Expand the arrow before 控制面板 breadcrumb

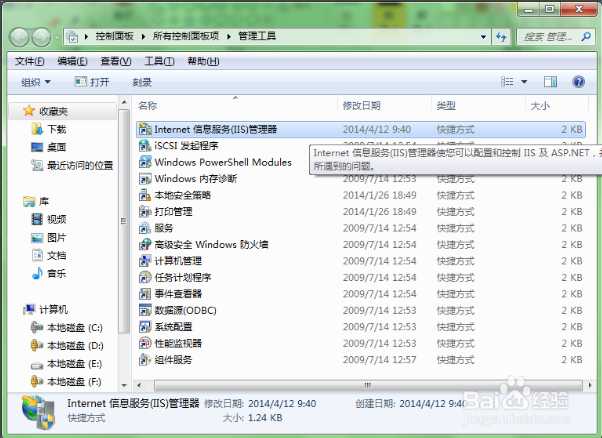[86, 36]
